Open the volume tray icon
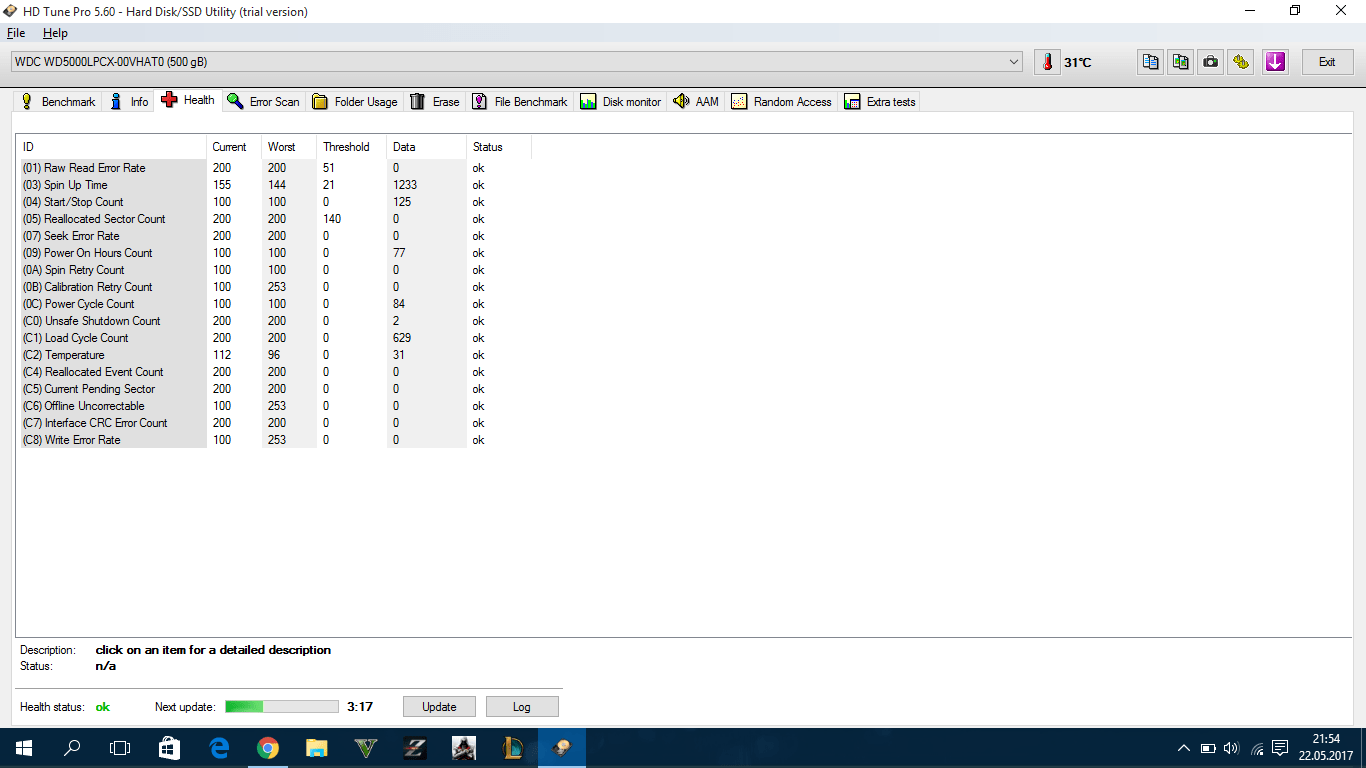 (x=1231, y=748)
